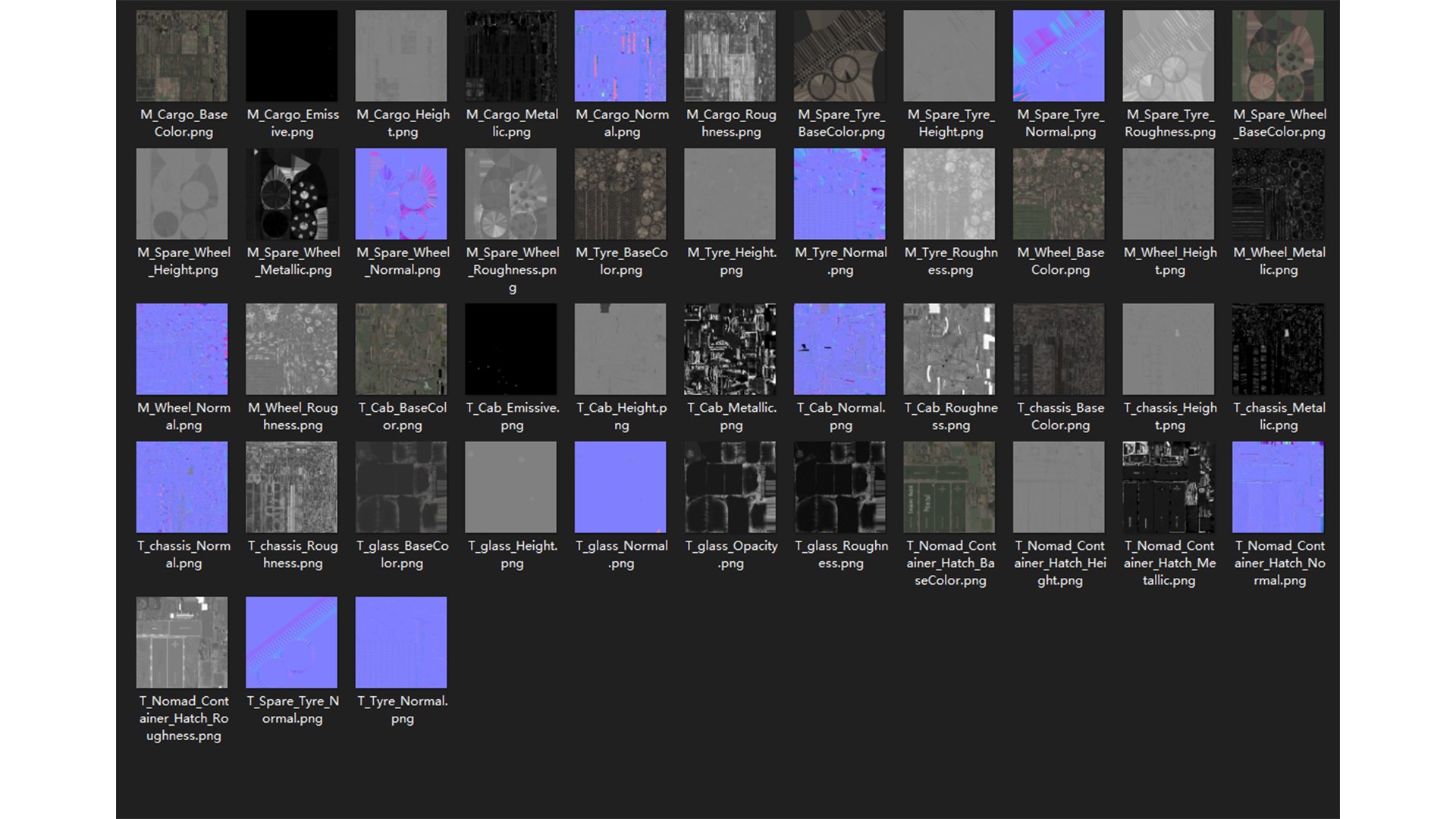Open the M_Cargo_Normal.png normal map
This screenshot has width=1456, height=819.
pyautogui.click(x=620, y=56)
